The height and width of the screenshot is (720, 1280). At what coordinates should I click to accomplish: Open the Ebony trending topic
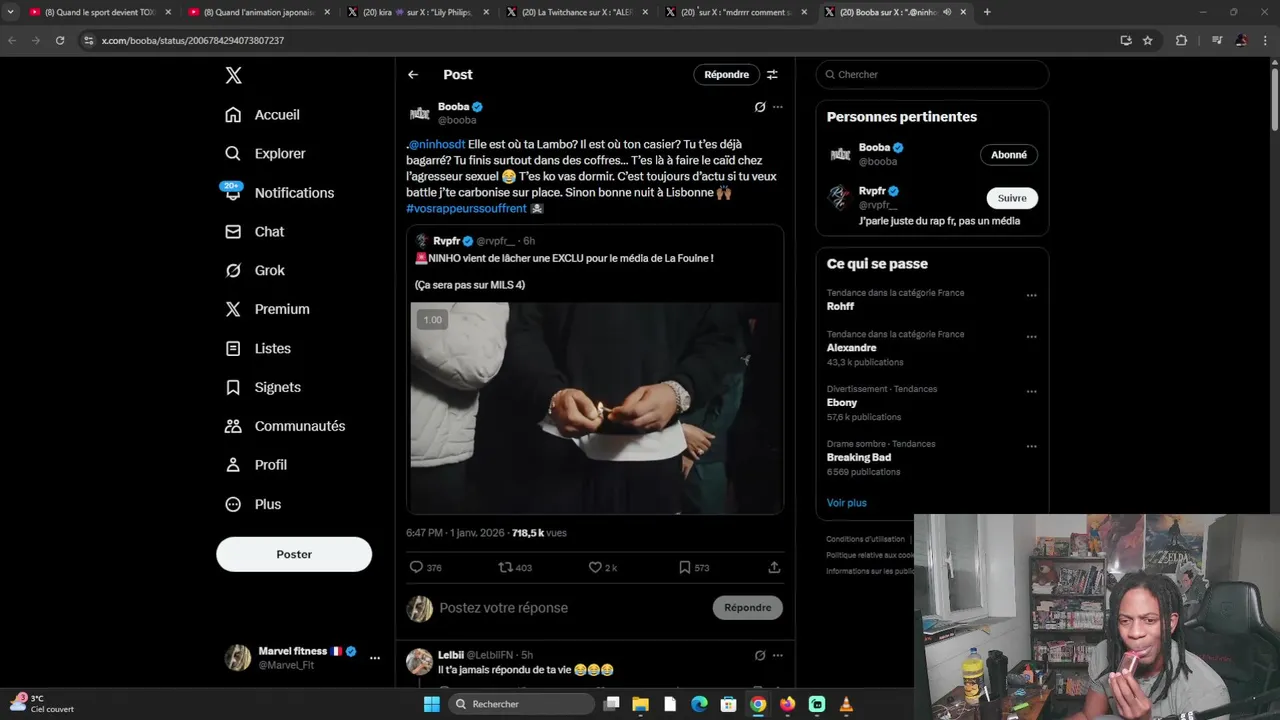(x=842, y=403)
